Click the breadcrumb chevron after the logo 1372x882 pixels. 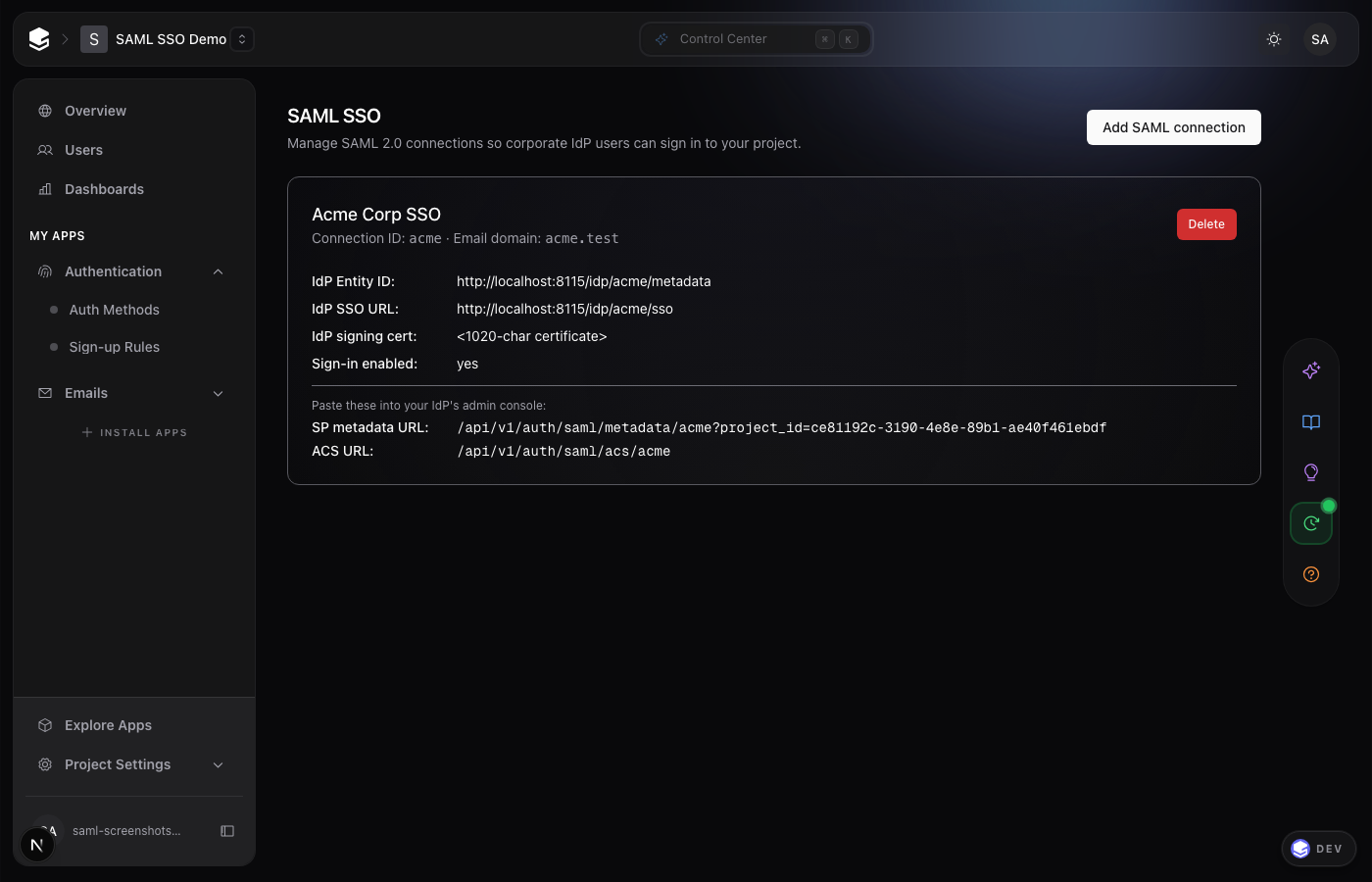pos(66,39)
